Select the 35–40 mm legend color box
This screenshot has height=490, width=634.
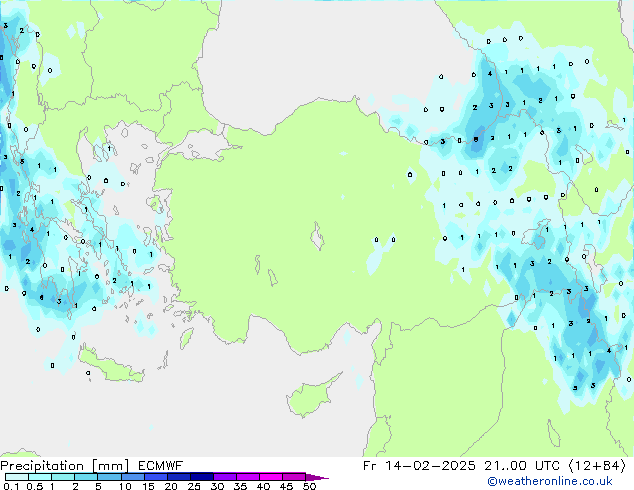pos(247,477)
